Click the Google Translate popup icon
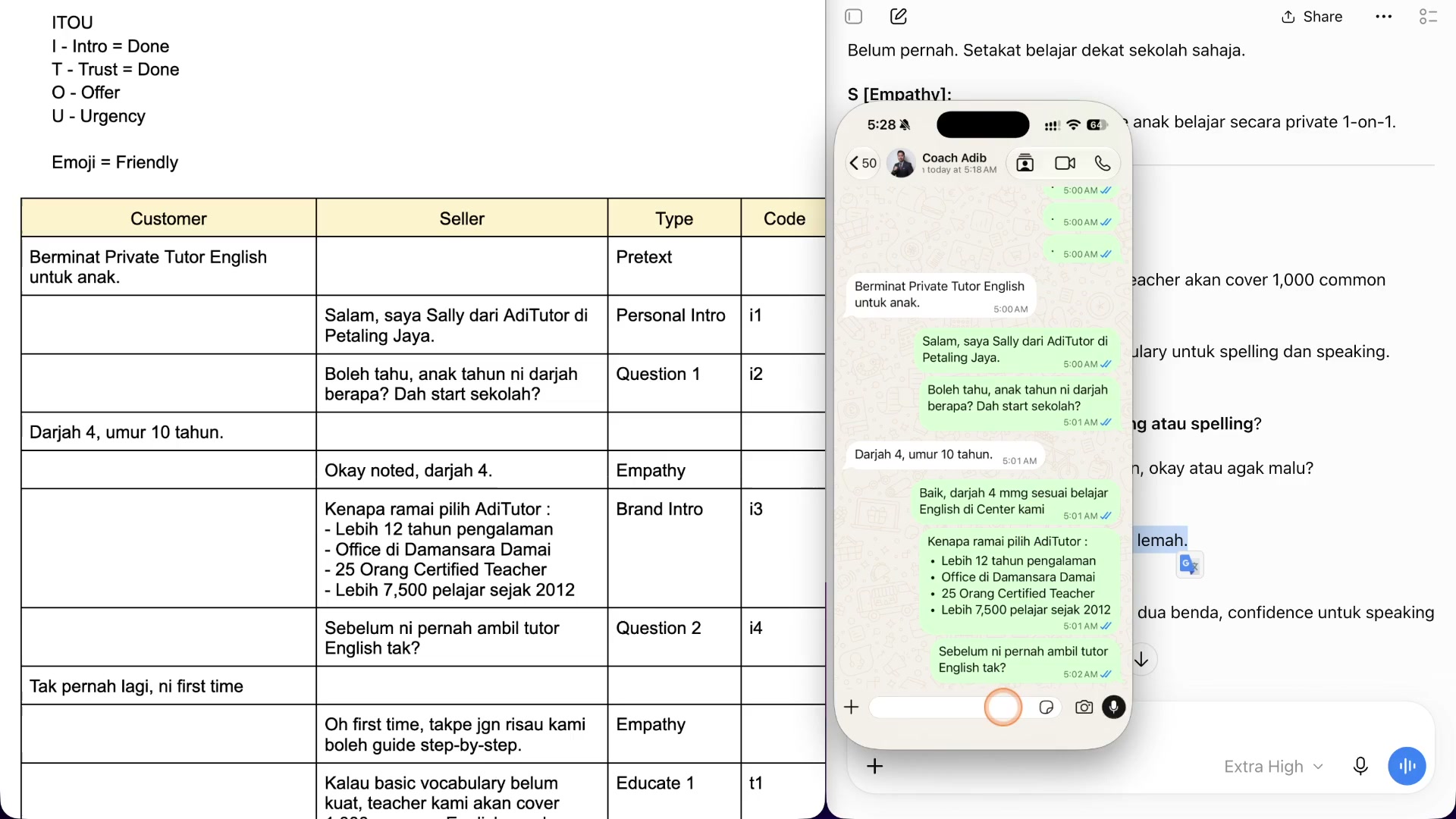This screenshot has height=819, width=1456. tap(1190, 565)
